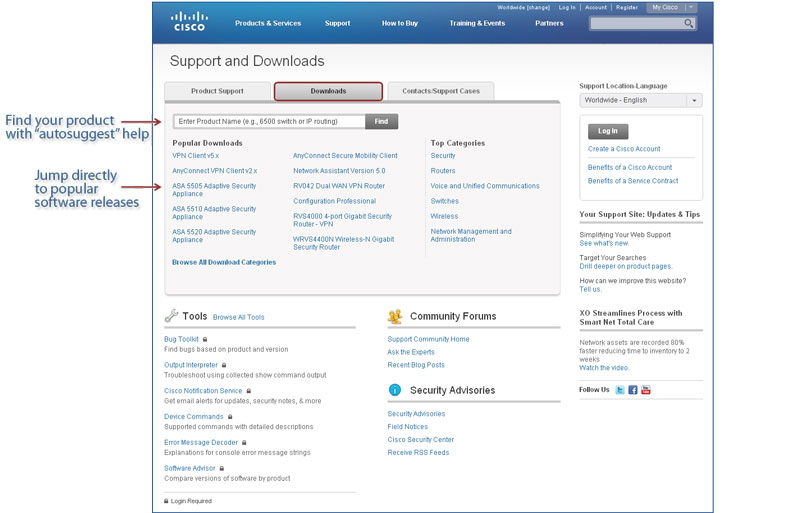Open Benefits of a Service Contract link
Image resolution: width=800 pixels, height=513 pixels.
click(633, 181)
